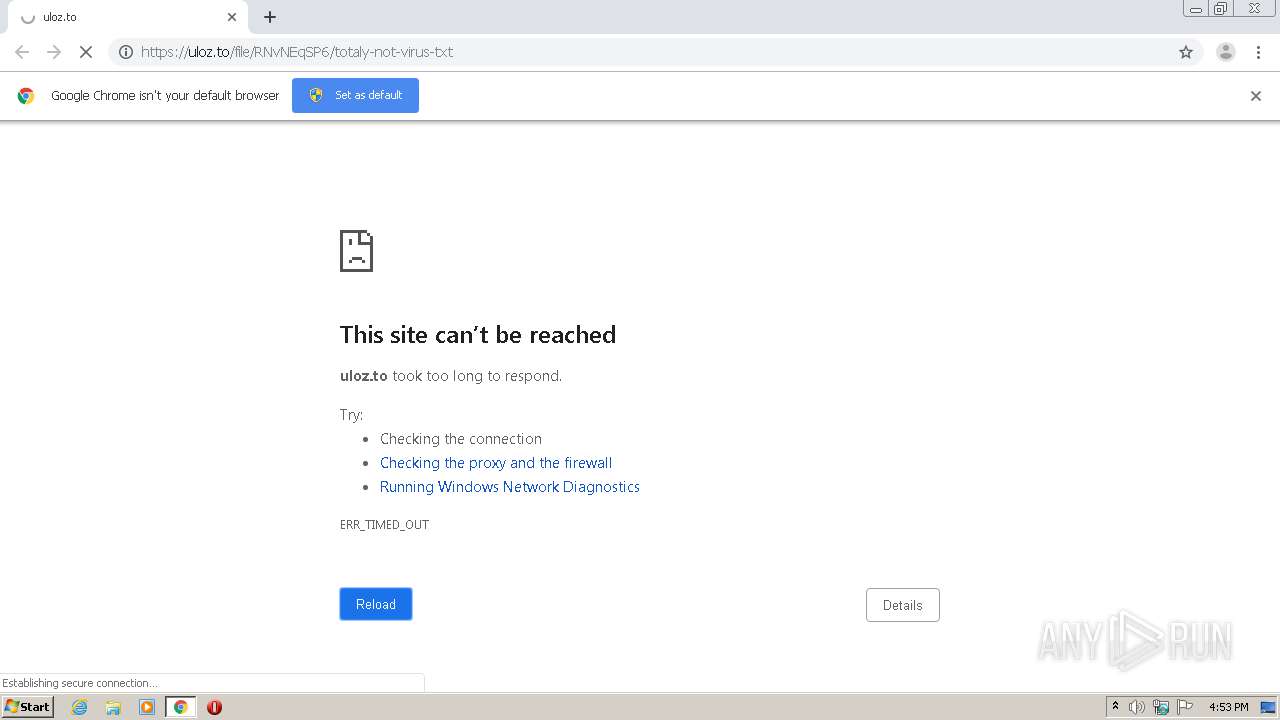The image size is (1280, 720).
Task: Click the Show desktop button
Action: (x=1268, y=707)
